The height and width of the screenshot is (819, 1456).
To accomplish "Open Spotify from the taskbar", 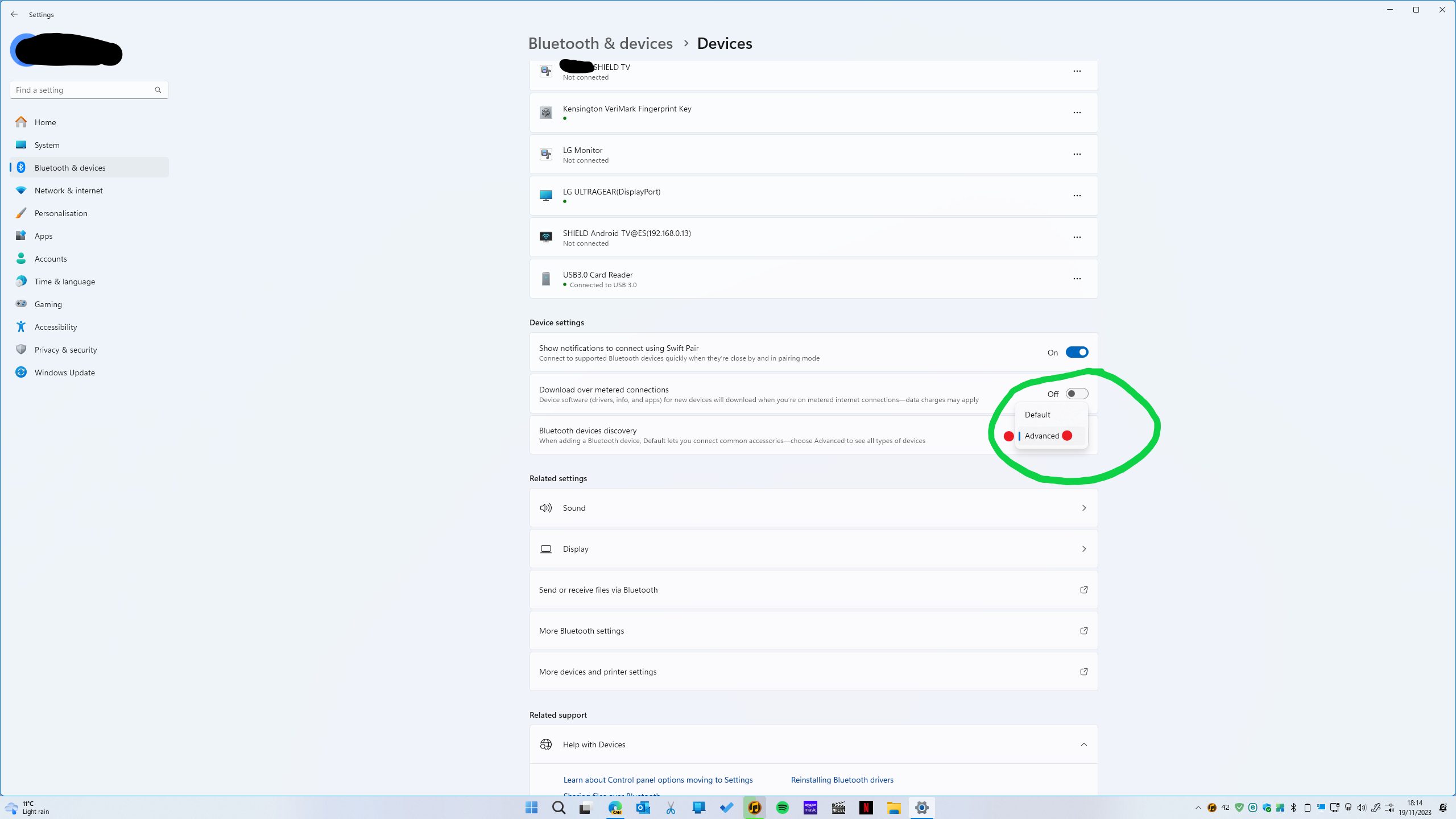I will pyautogui.click(x=783, y=808).
